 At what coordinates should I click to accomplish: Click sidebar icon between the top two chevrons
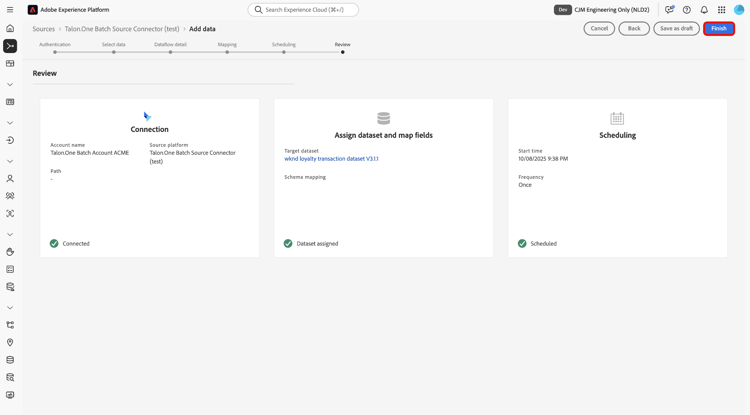click(10, 102)
